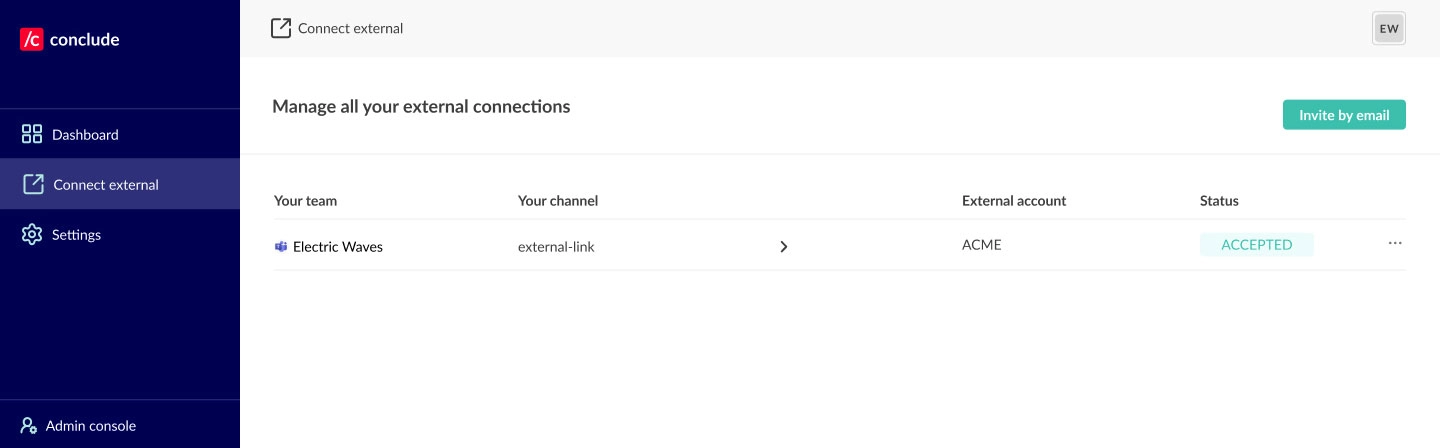Open the three-dots menu for ACME row
The height and width of the screenshot is (448, 1440).
(x=1395, y=244)
